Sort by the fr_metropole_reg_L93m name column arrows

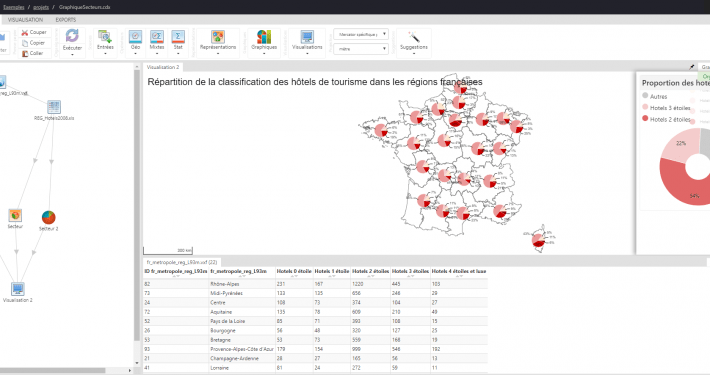point(241,276)
